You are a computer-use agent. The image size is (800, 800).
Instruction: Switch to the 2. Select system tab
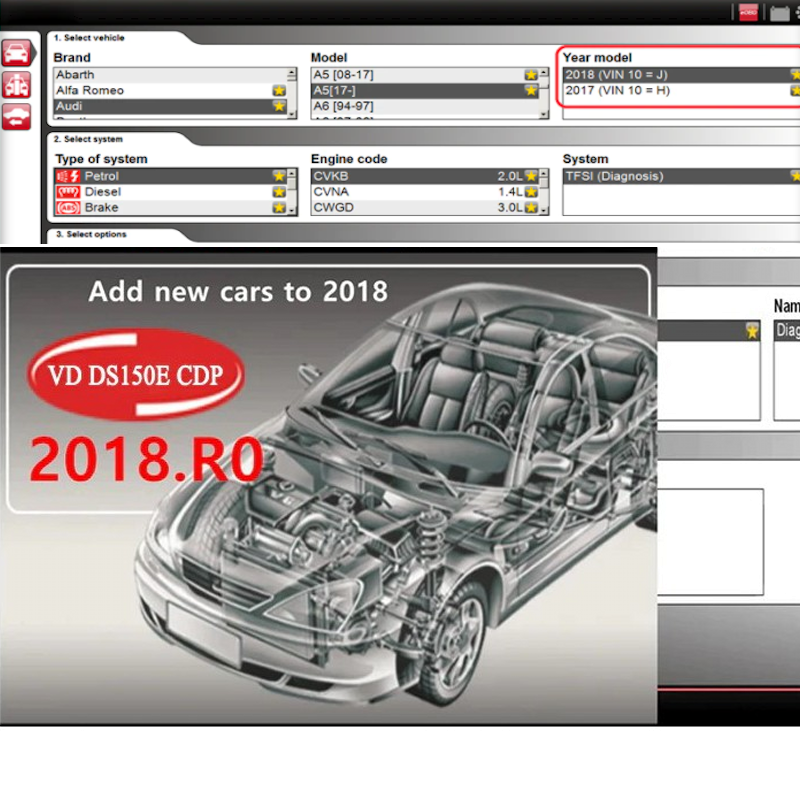(88, 139)
